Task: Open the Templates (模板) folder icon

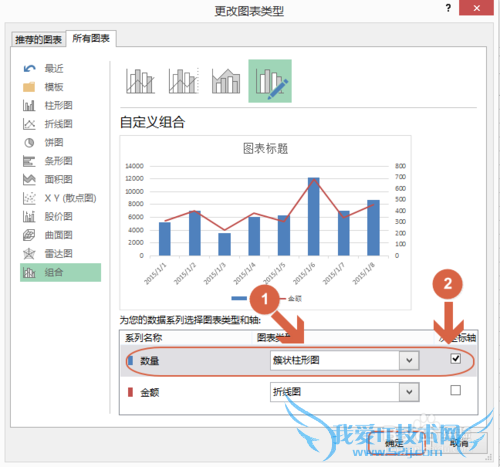Action: [x=29, y=87]
